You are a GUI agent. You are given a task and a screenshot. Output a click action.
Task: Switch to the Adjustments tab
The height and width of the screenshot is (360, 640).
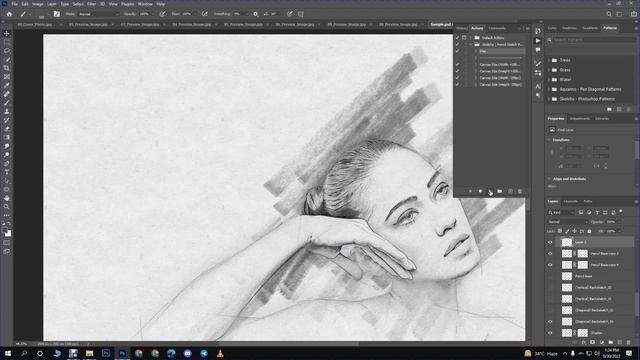(580, 119)
